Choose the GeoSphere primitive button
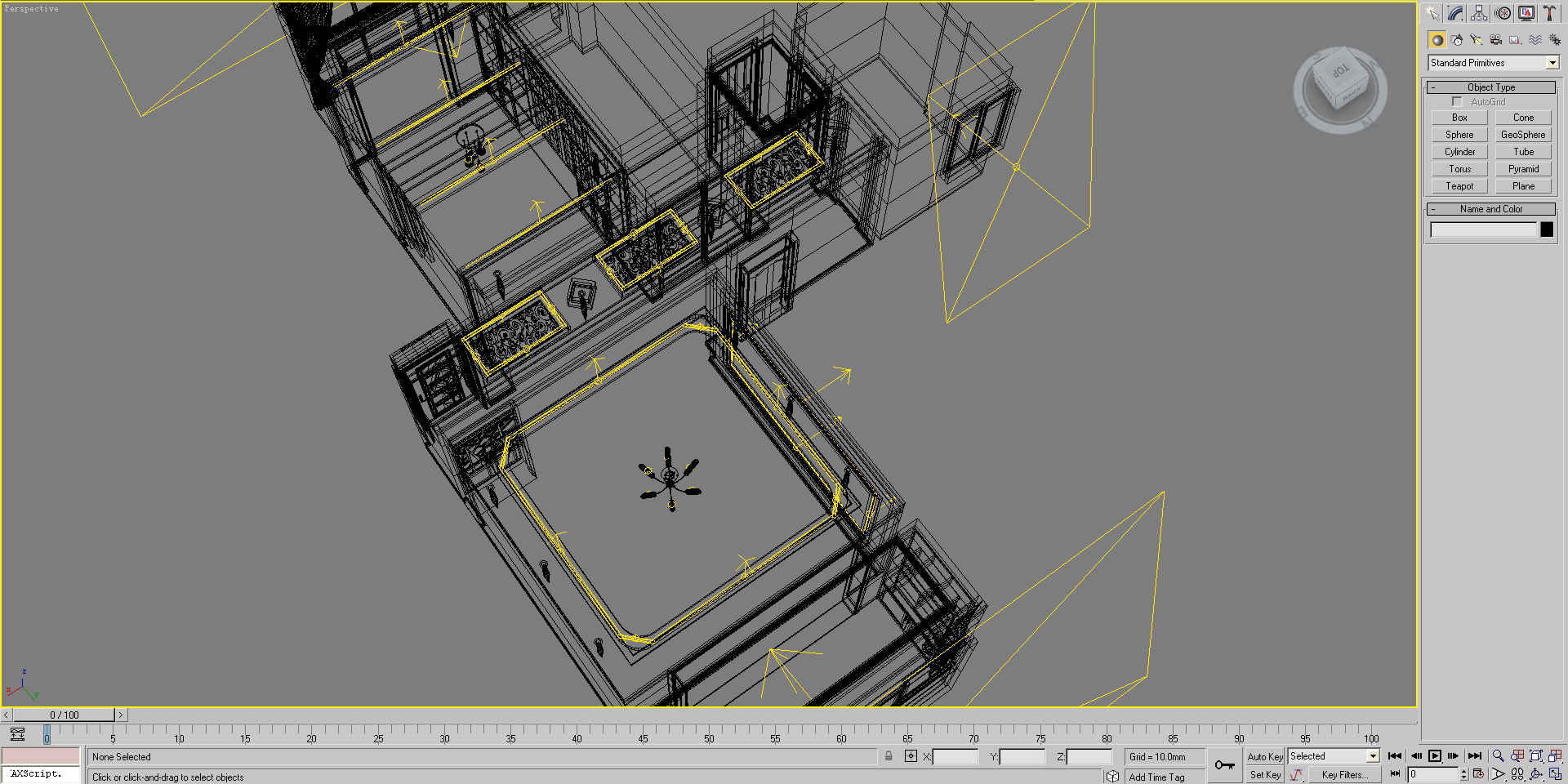 1523,135
